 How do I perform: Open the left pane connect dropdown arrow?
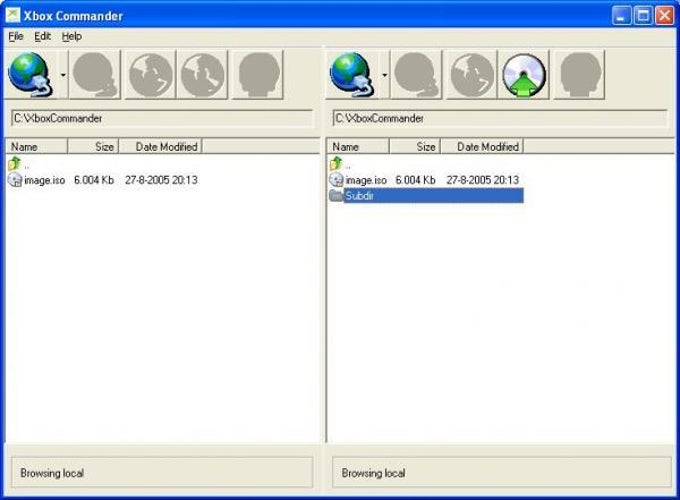point(63,75)
